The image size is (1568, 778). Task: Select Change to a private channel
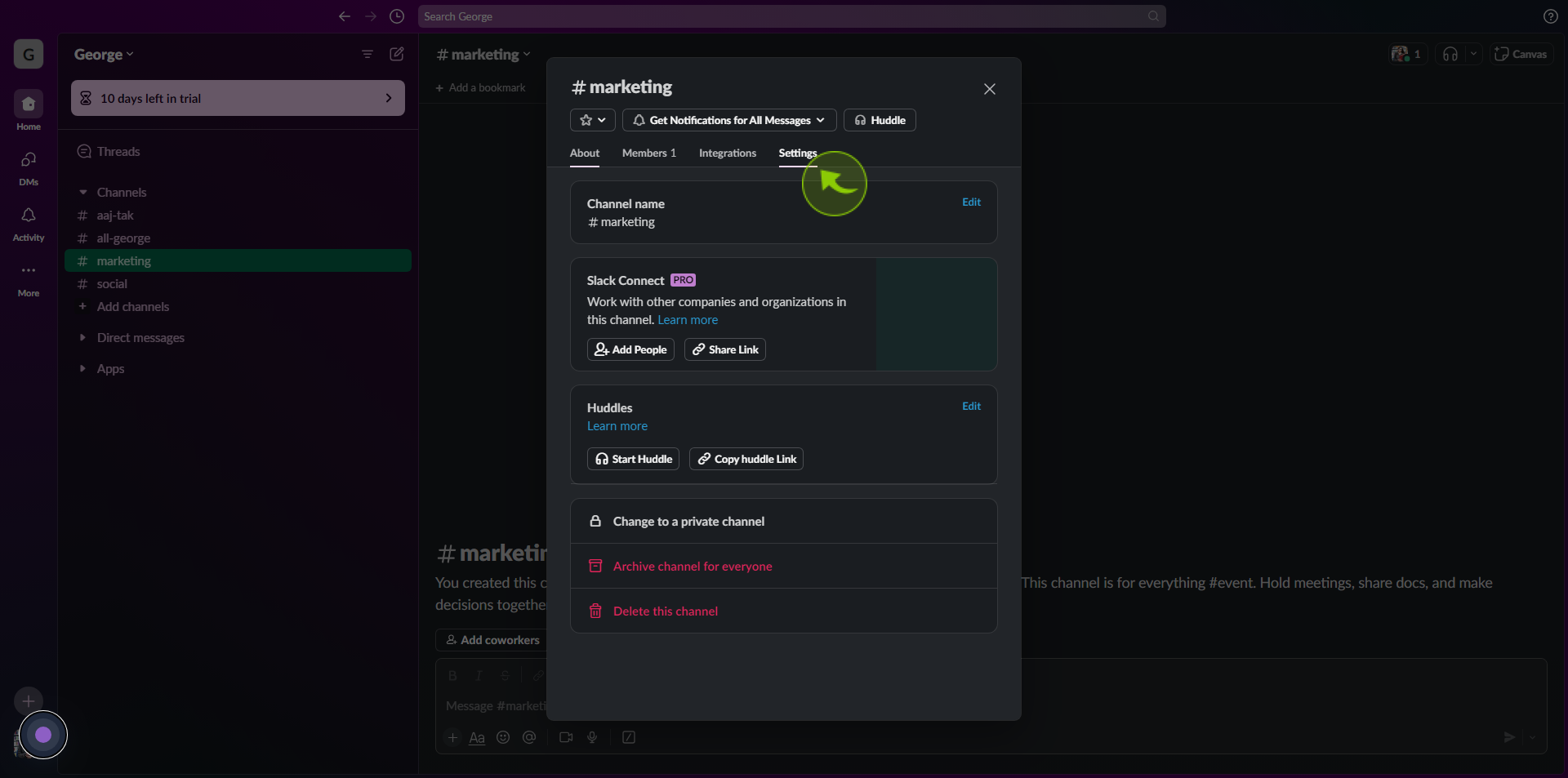tap(784, 521)
